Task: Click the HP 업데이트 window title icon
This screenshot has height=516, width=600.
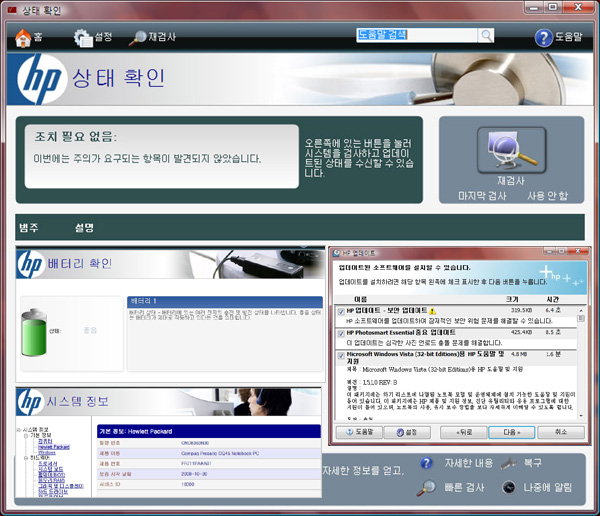Action: (336, 253)
